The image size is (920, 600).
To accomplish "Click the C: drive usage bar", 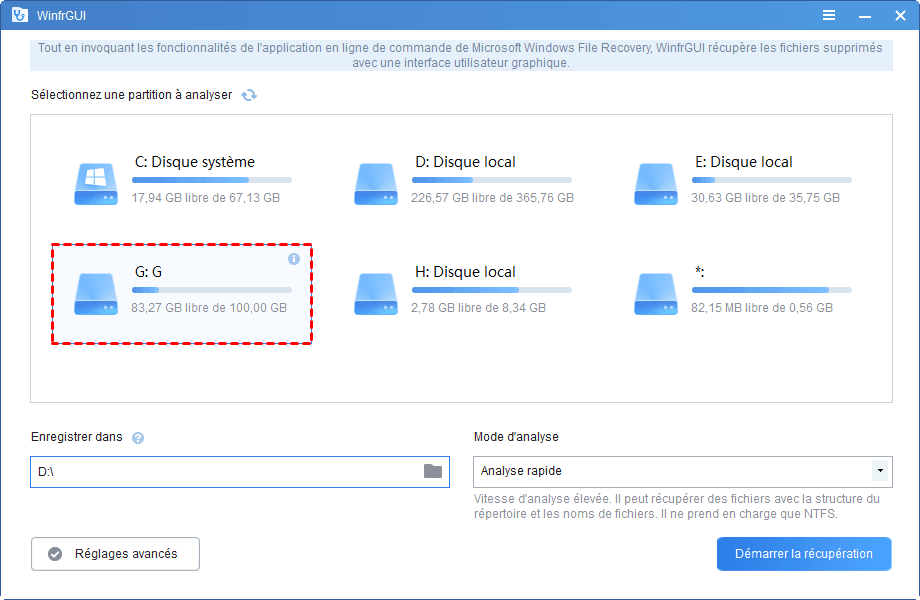I will click(x=212, y=180).
